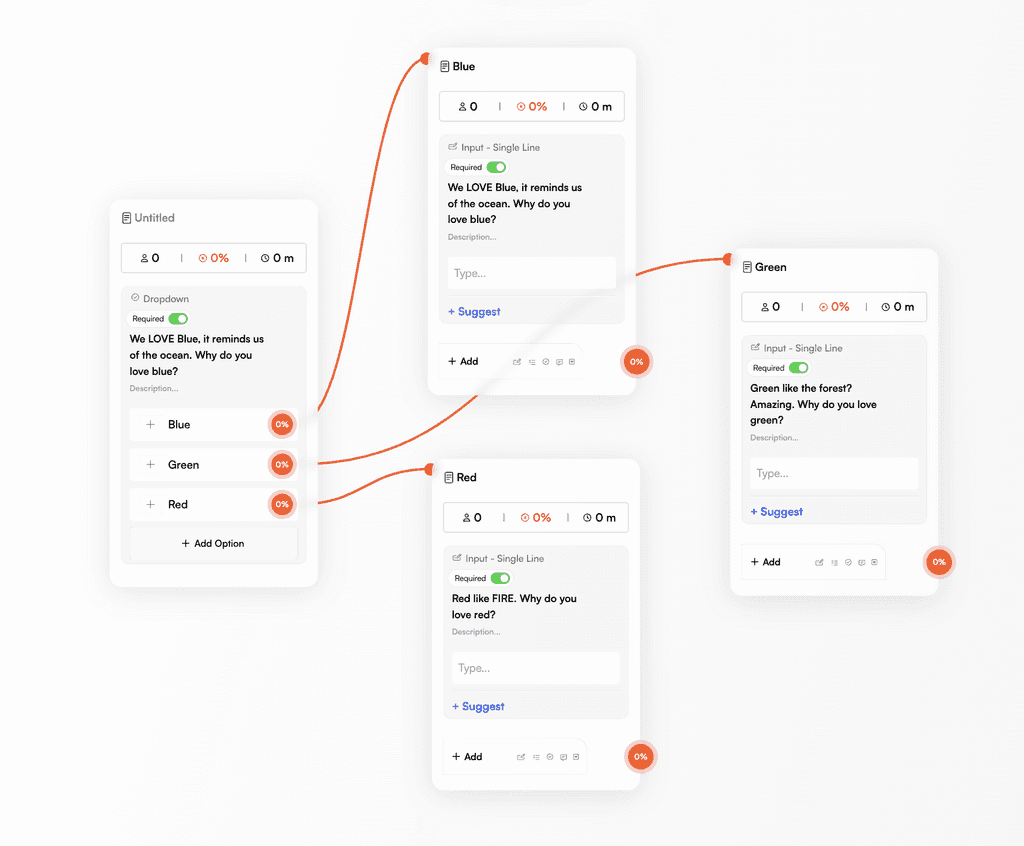The image size is (1024, 846).
Task: Click the comment bubble icon in Green card's Add row
Action: coord(861,562)
